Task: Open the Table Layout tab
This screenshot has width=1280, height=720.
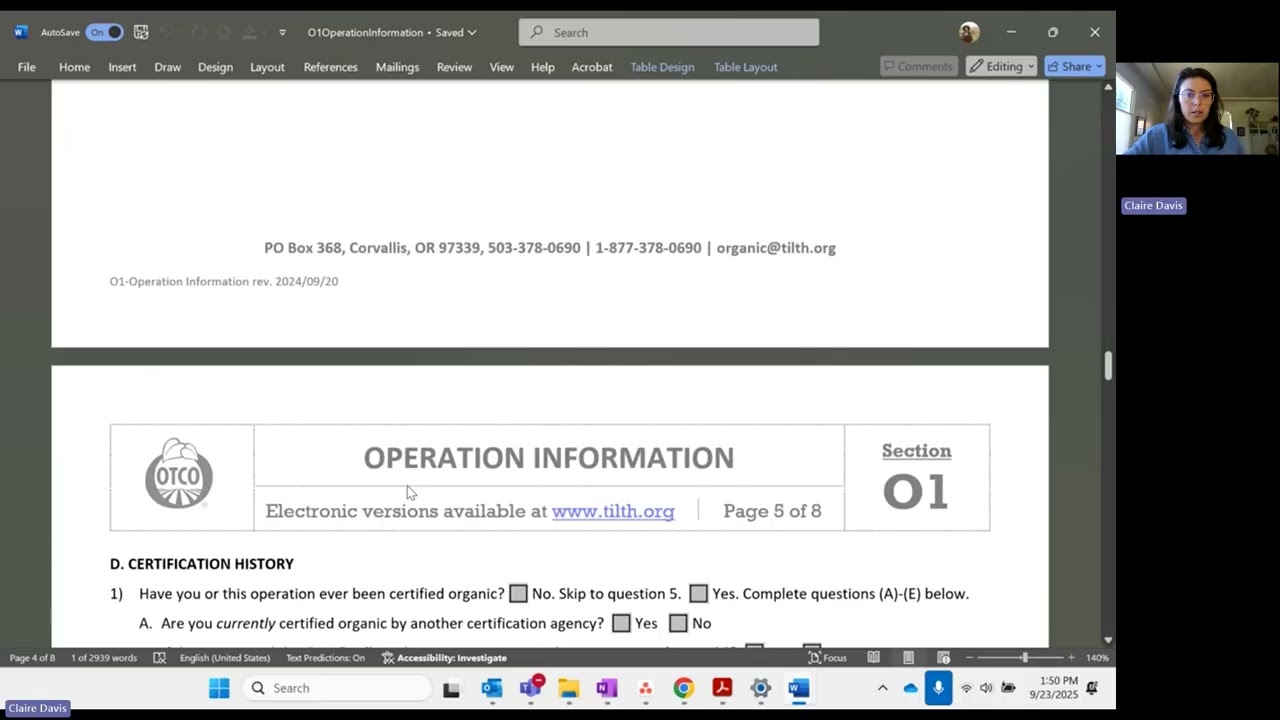Action: click(x=745, y=67)
